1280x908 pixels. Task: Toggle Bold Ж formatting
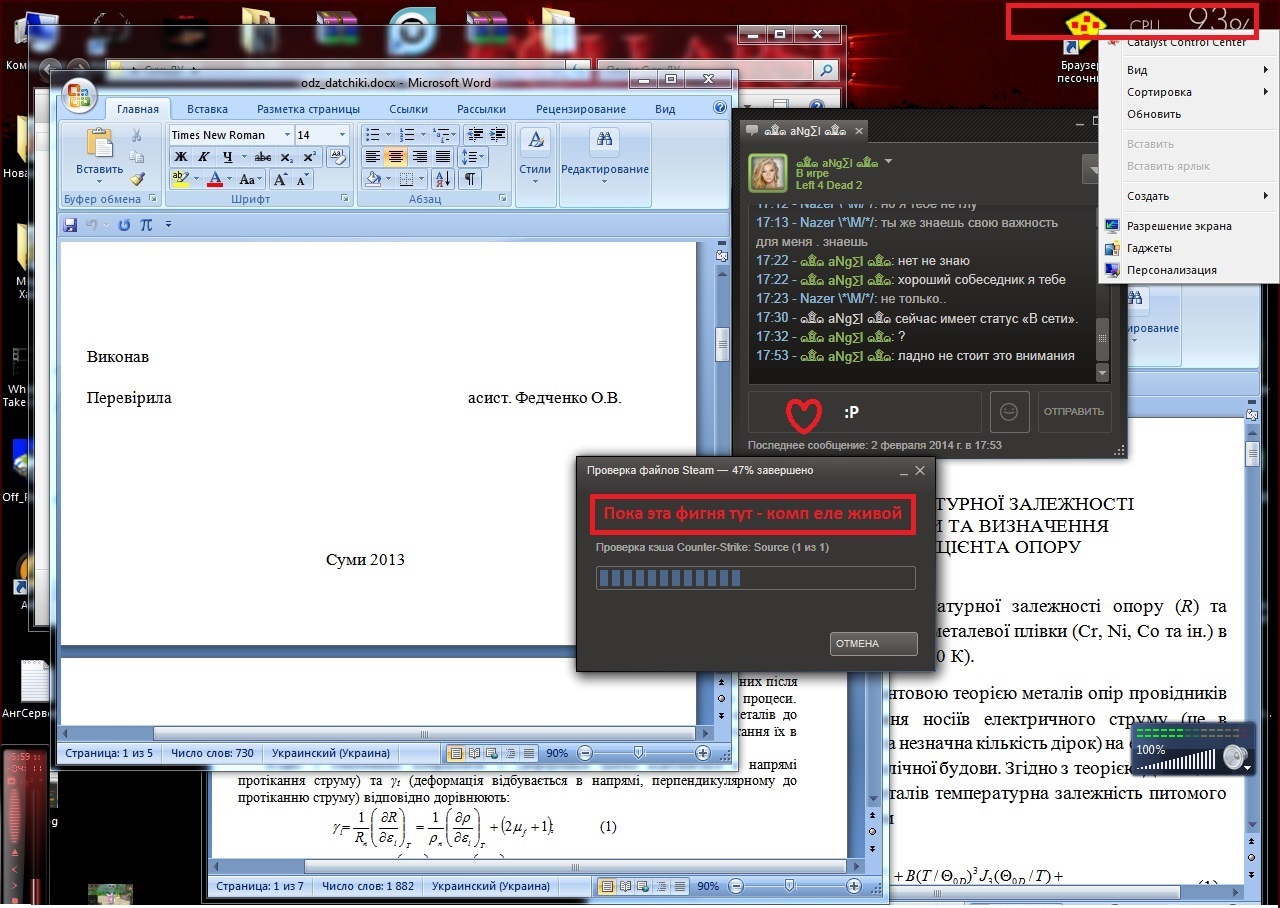coord(181,157)
